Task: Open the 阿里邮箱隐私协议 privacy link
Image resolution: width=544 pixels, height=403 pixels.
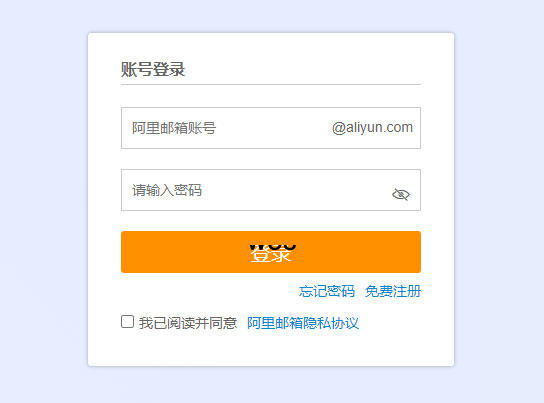Action: coord(303,323)
